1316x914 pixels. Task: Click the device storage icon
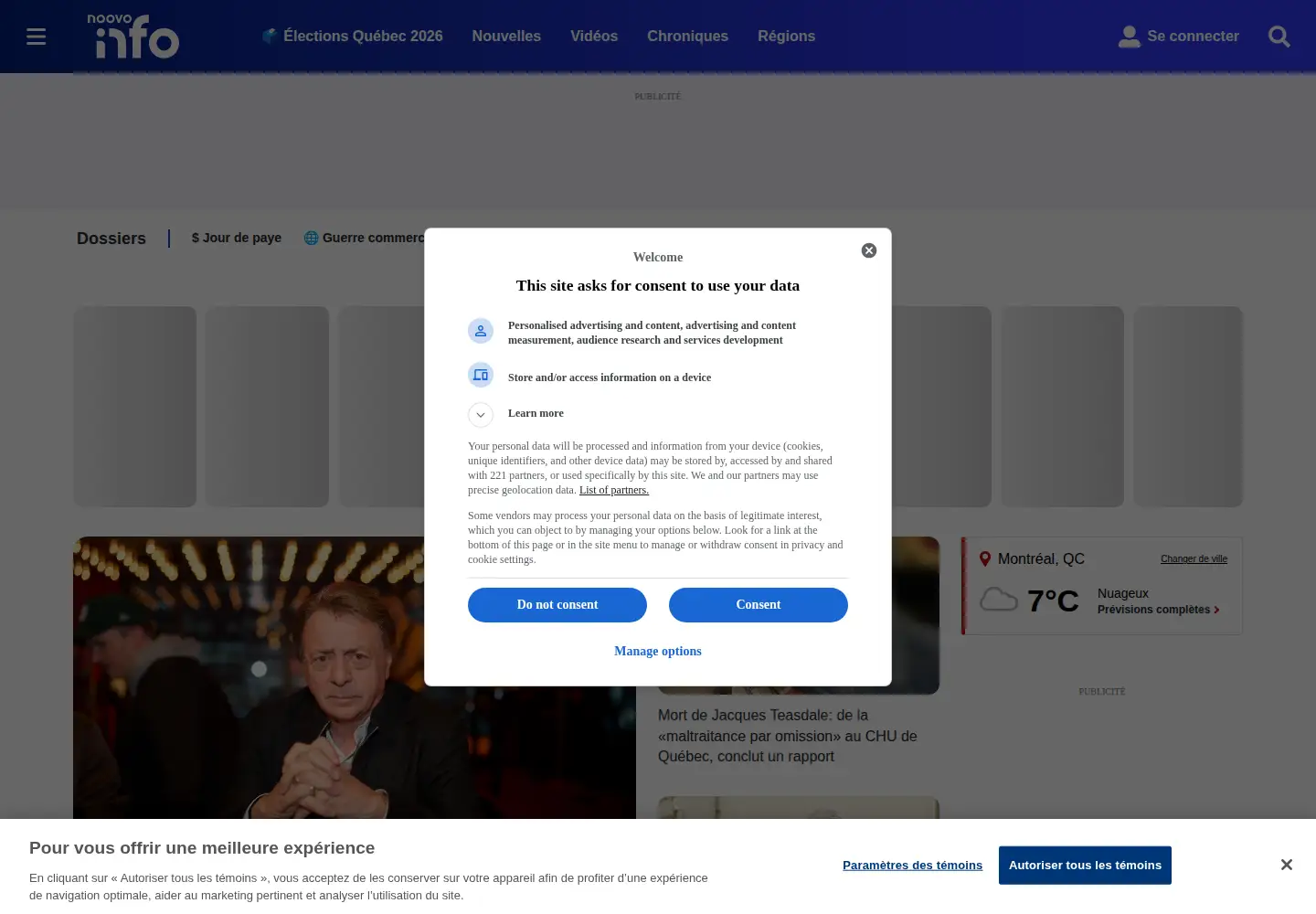point(481,375)
